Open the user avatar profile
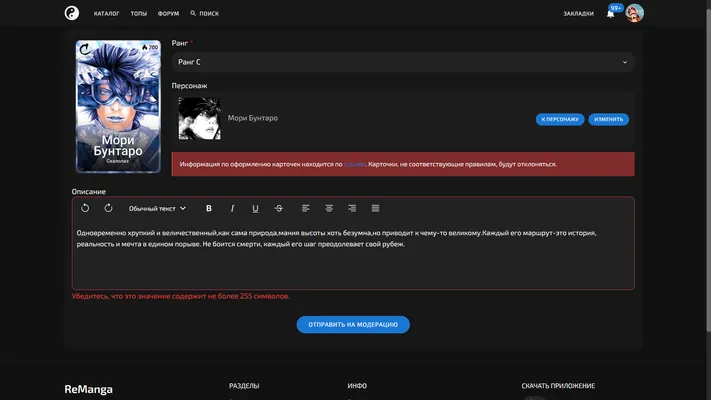 tap(634, 13)
